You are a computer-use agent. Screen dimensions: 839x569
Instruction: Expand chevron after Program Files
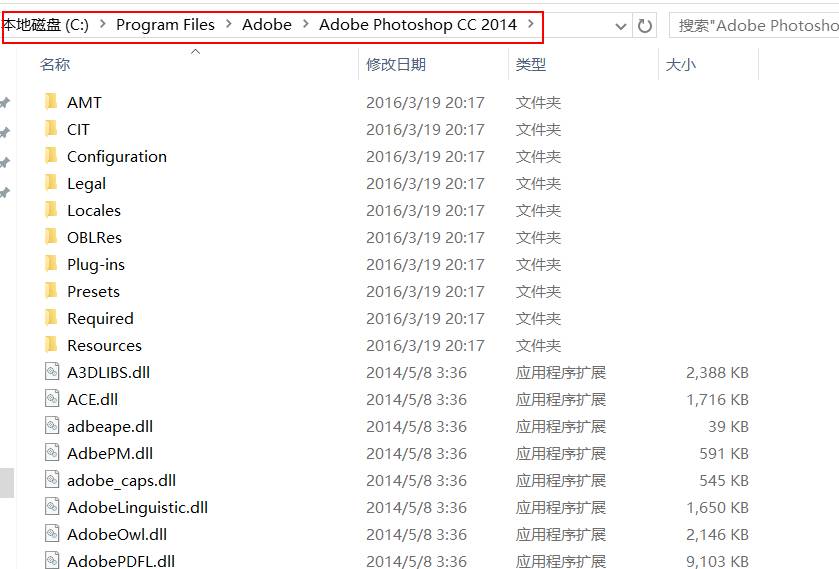[x=228, y=24]
